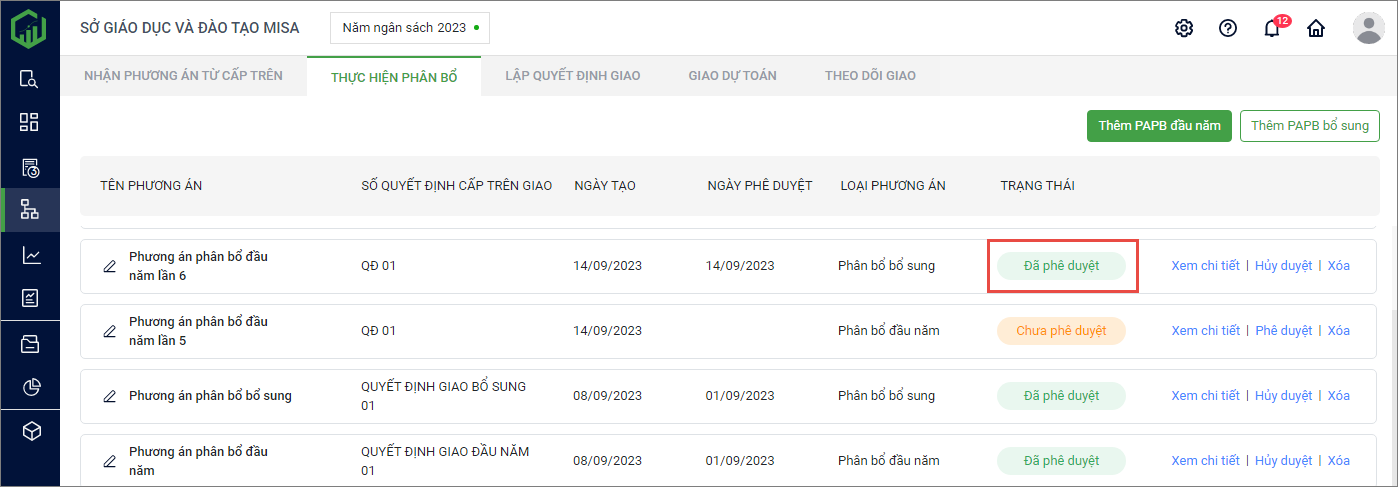Image resolution: width=1398 pixels, height=487 pixels.
Task: Open the user avatar menu
Action: pos(1368,28)
